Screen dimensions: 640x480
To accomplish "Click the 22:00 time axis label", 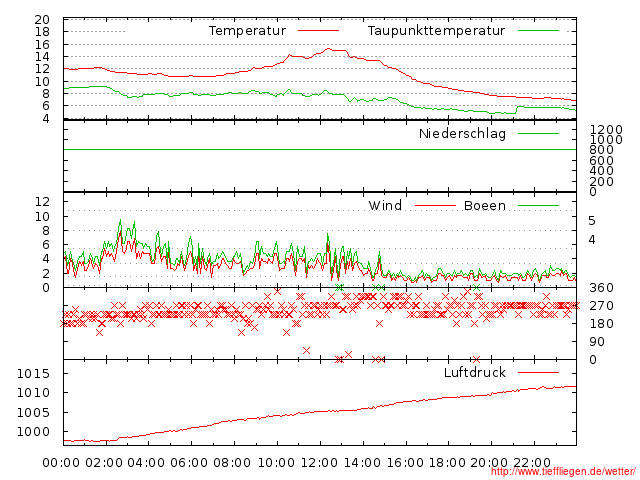I will pyautogui.click(x=532, y=463).
